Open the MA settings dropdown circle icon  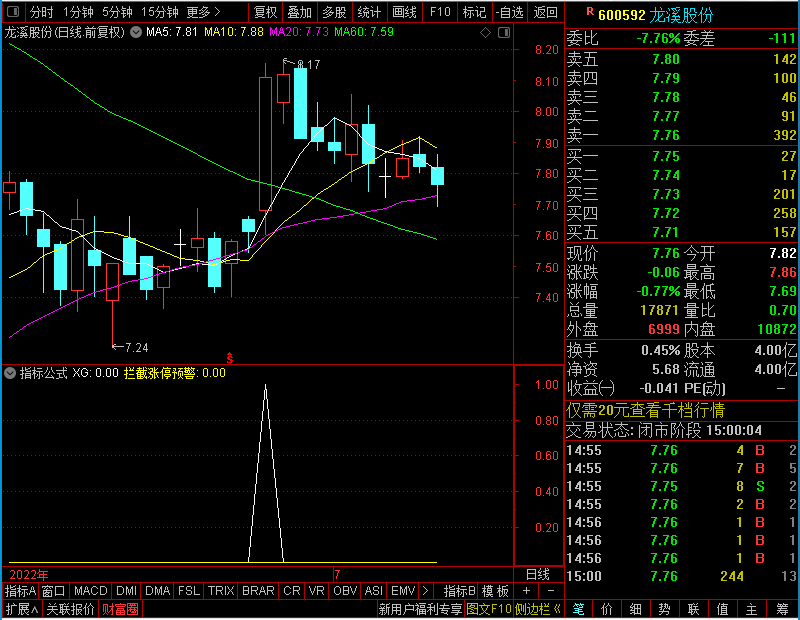[x=136, y=33]
